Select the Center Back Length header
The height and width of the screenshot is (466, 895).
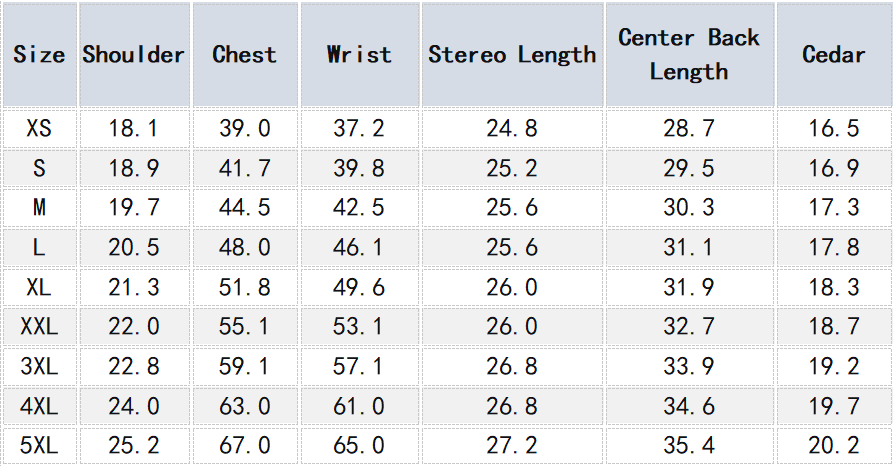point(689,55)
